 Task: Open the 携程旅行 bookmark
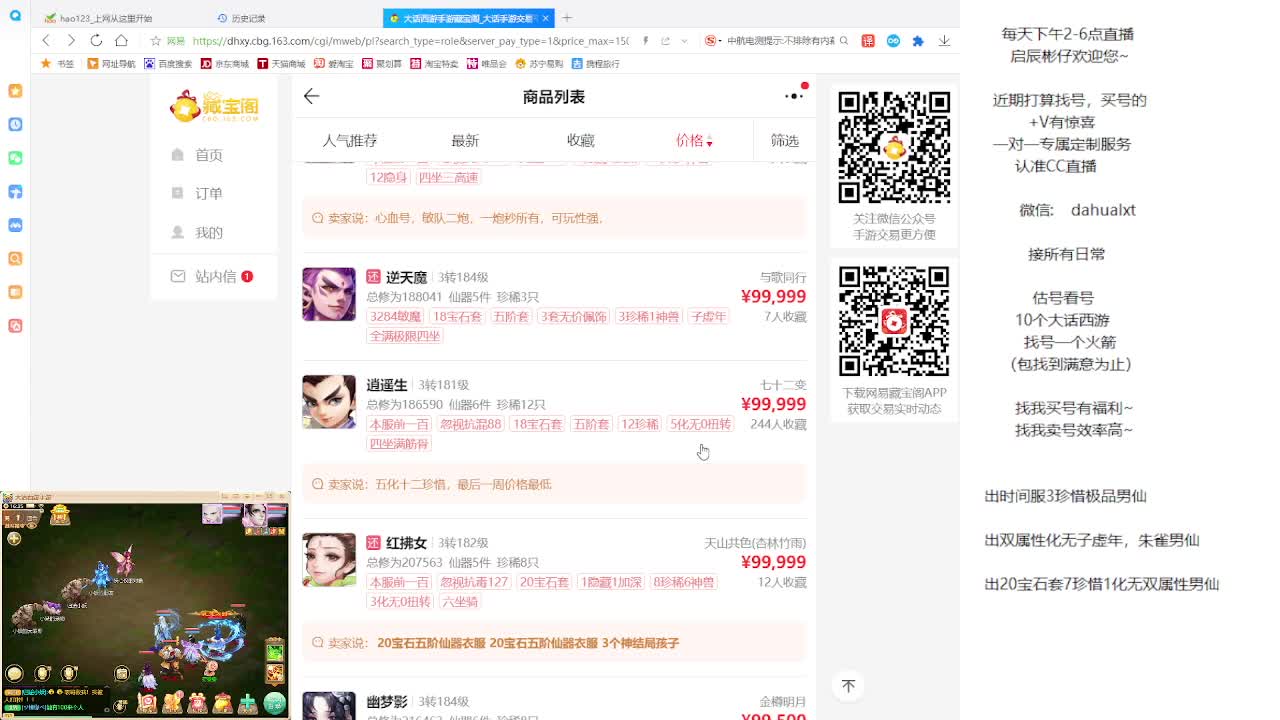point(596,64)
